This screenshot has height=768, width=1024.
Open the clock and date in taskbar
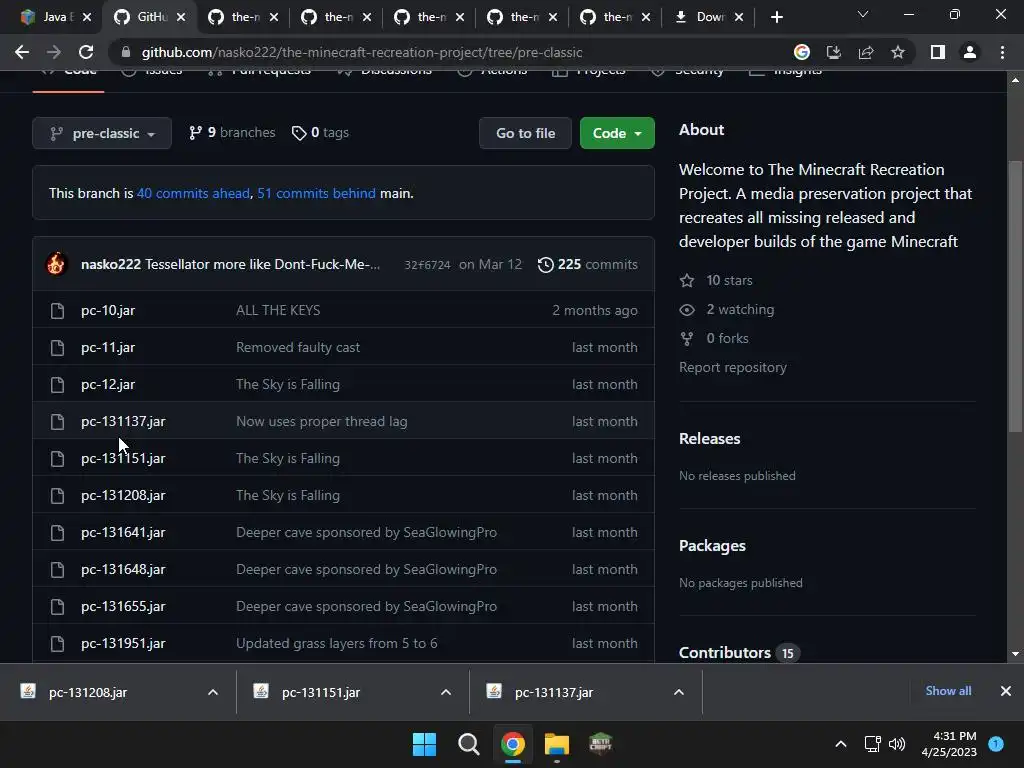point(948,744)
